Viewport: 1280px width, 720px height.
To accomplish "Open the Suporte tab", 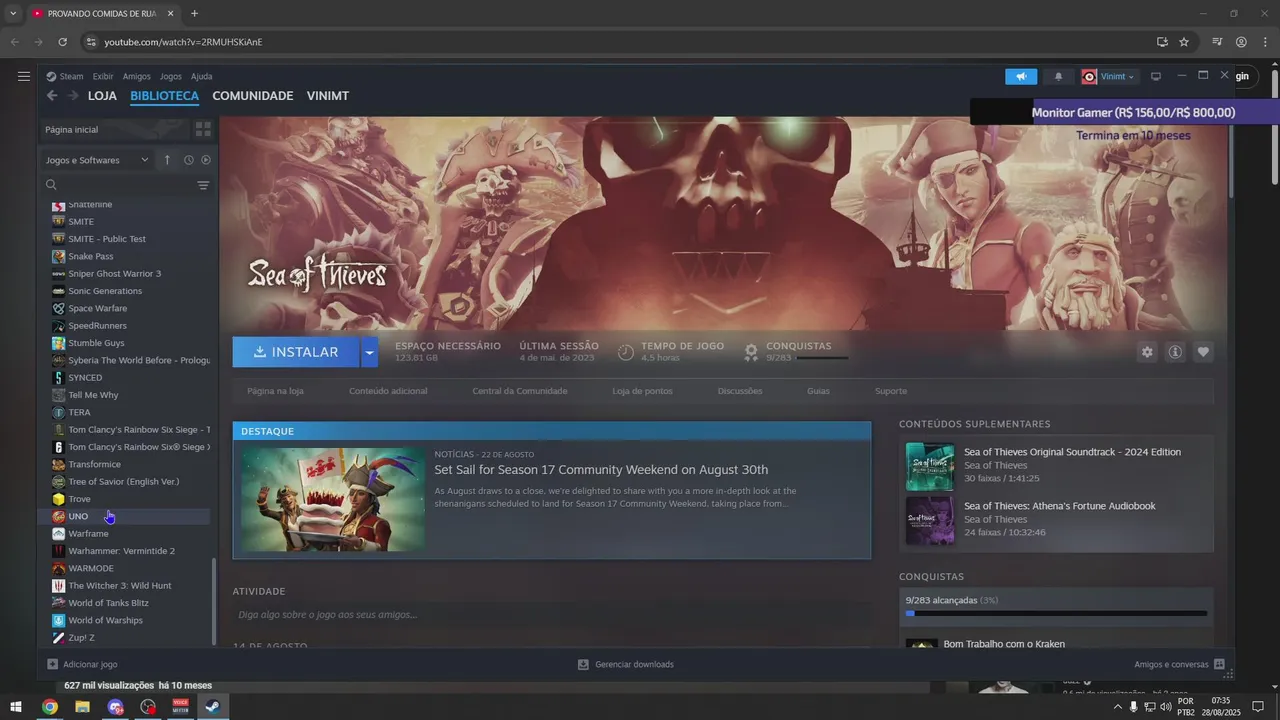I will 891,391.
